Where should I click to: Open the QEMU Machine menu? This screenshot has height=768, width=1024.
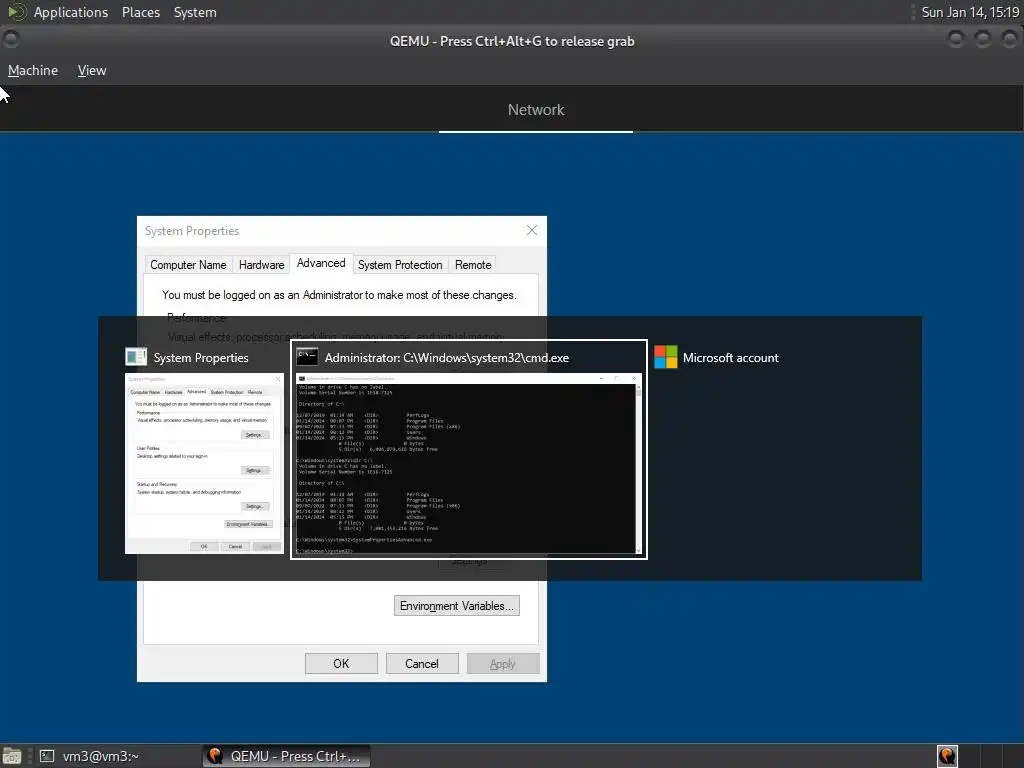[33, 70]
